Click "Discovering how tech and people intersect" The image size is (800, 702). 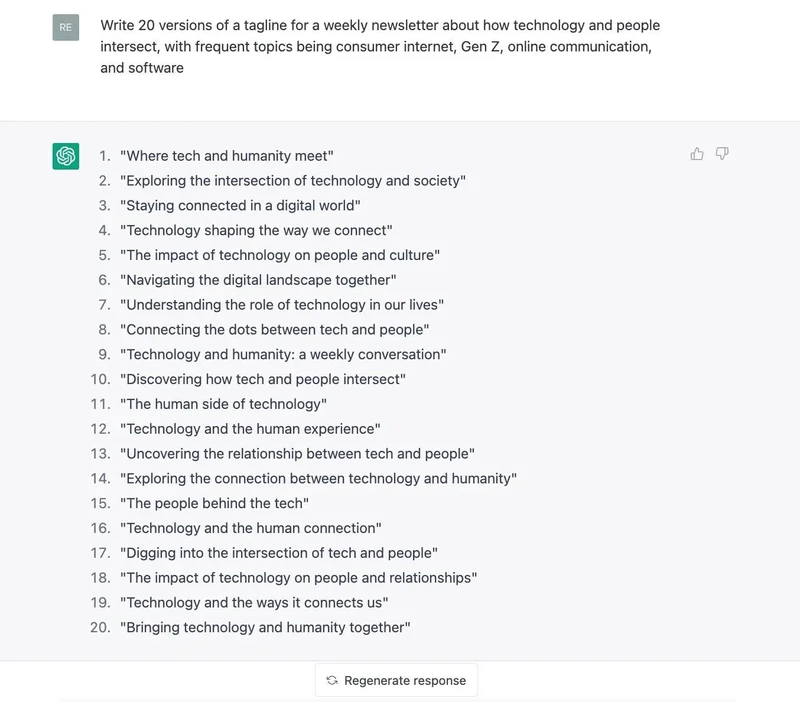click(x=263, y=379)
